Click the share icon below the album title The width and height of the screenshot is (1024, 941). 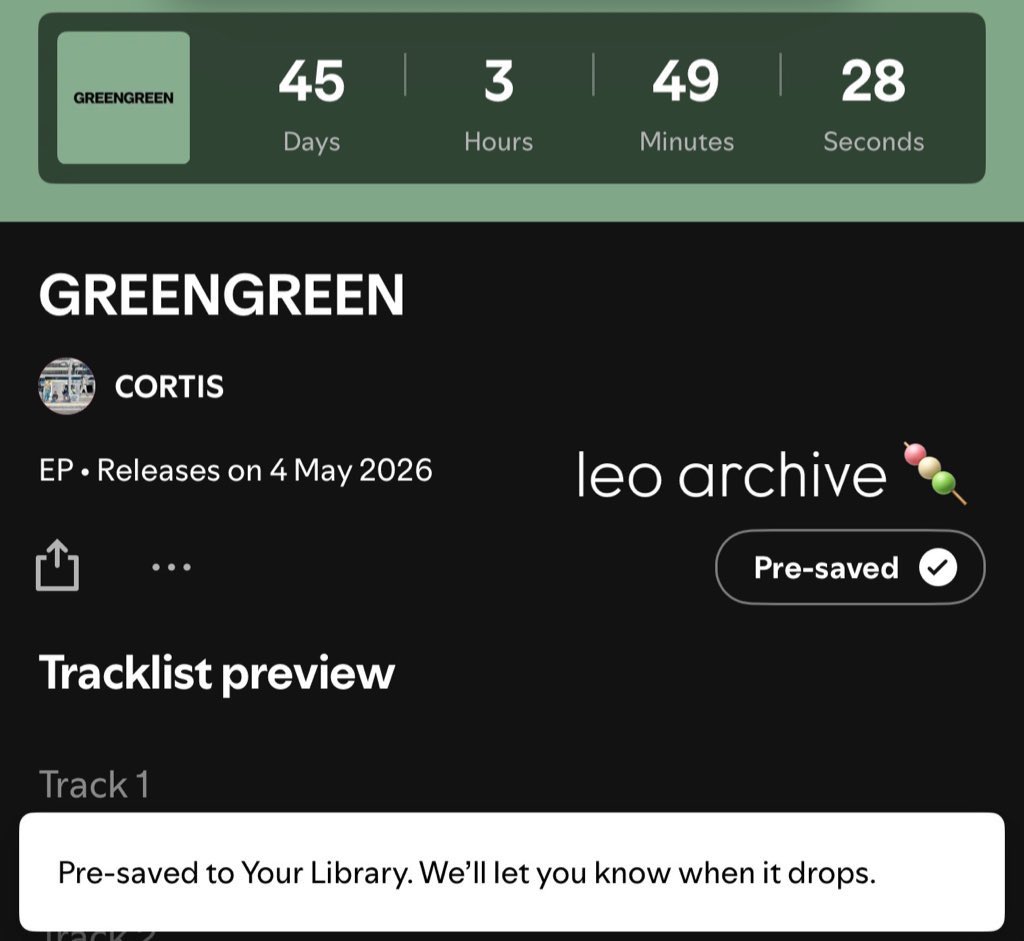[59, 566]
